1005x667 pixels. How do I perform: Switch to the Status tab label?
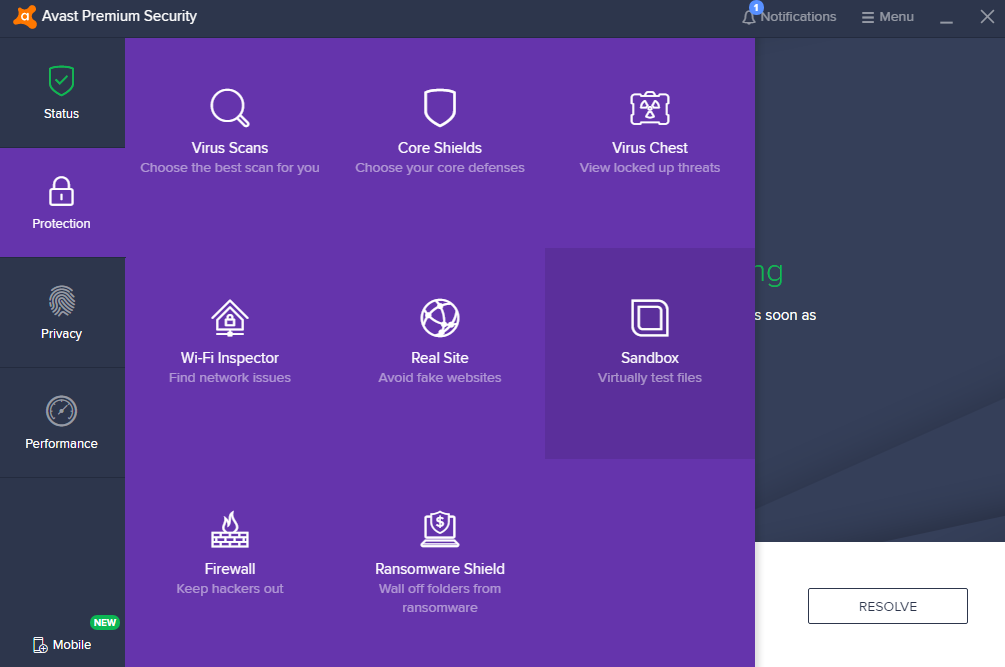pos(62,113)
